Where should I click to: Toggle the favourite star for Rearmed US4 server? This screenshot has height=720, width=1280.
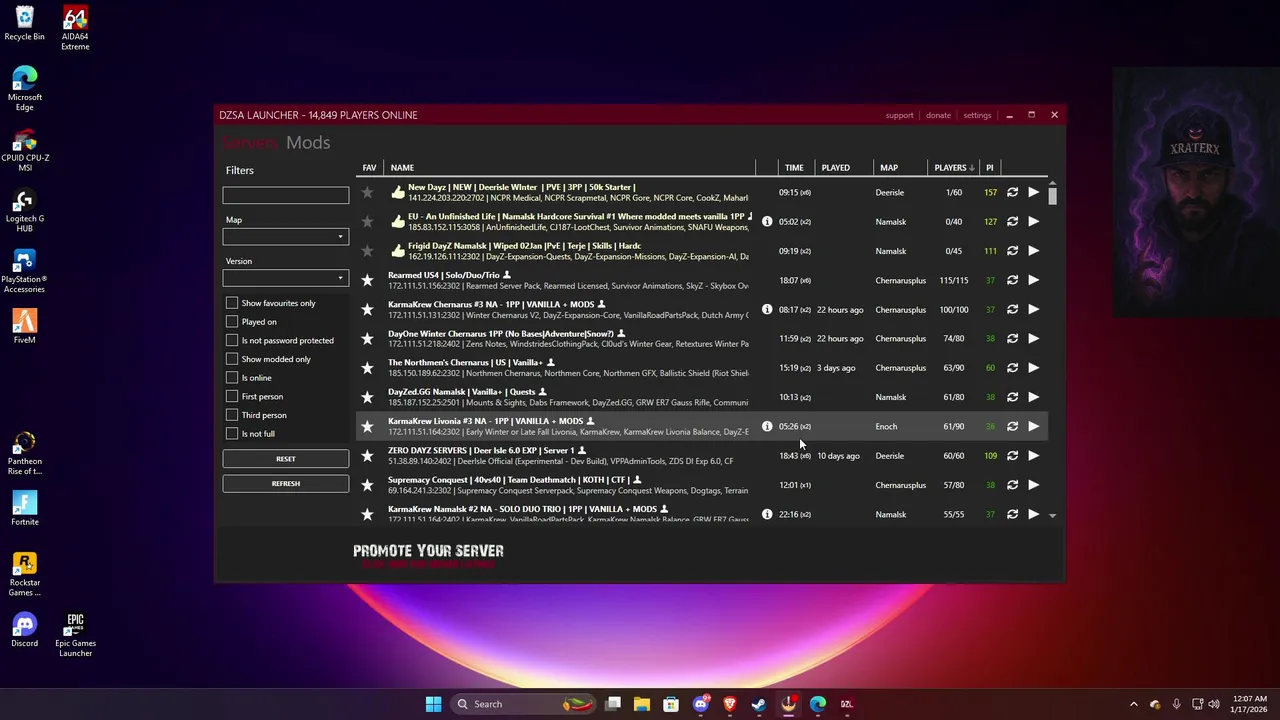point(367,280)
